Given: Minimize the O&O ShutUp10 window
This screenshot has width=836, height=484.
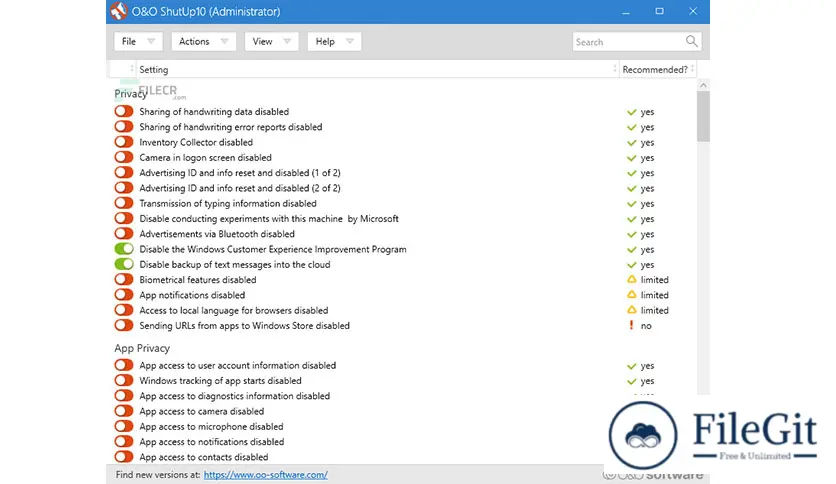Looking at the screenshot, I should click(626, 11).
